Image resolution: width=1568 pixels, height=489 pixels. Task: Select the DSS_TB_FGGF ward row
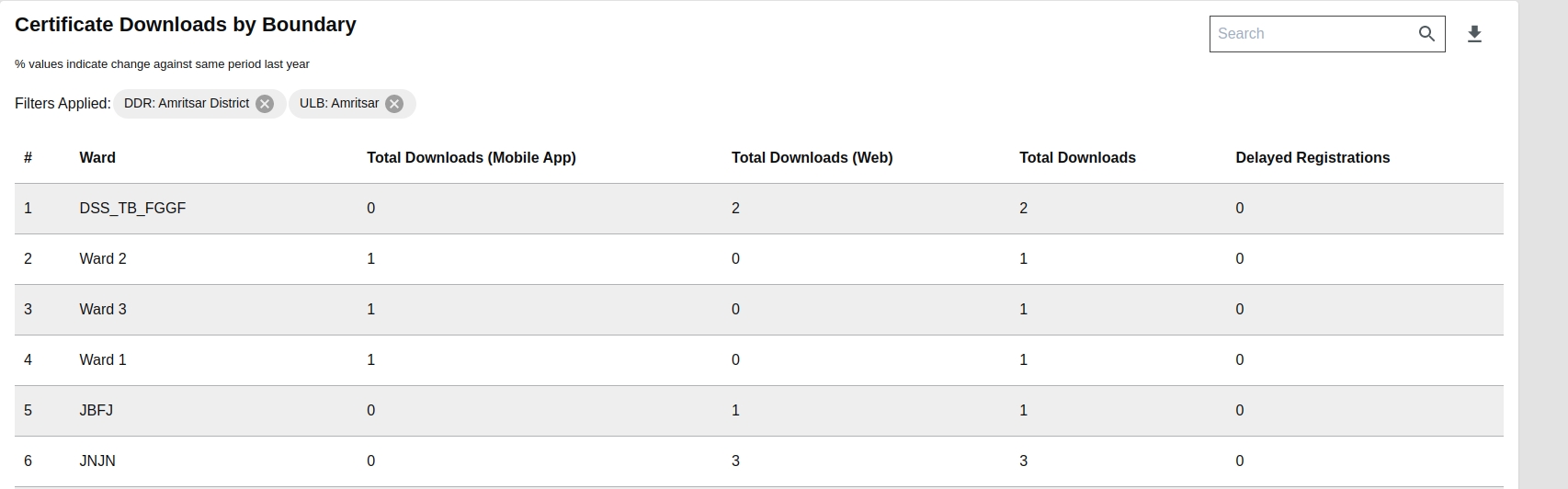(x=132, y=209)
